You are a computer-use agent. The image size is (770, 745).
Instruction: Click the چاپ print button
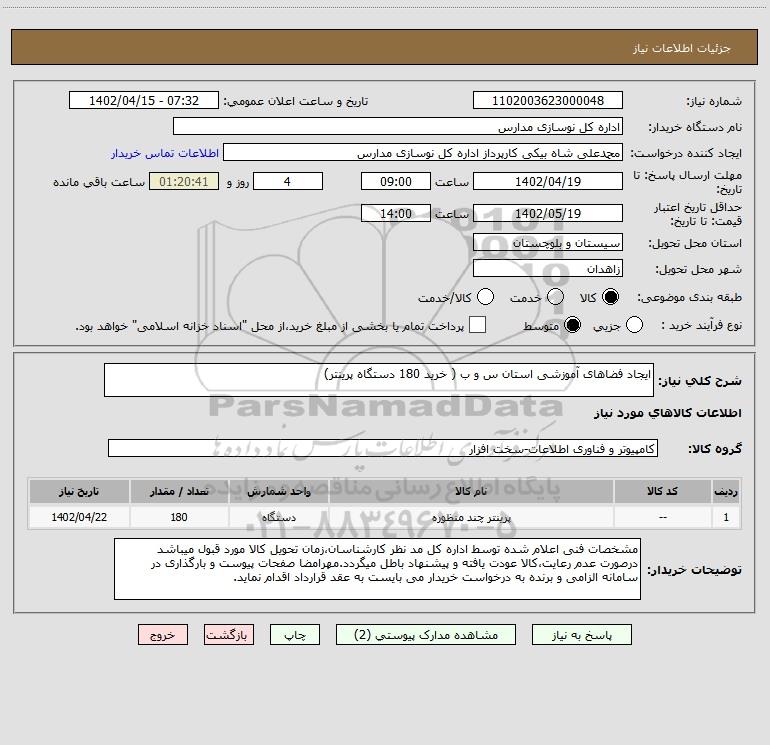[295, 635]
